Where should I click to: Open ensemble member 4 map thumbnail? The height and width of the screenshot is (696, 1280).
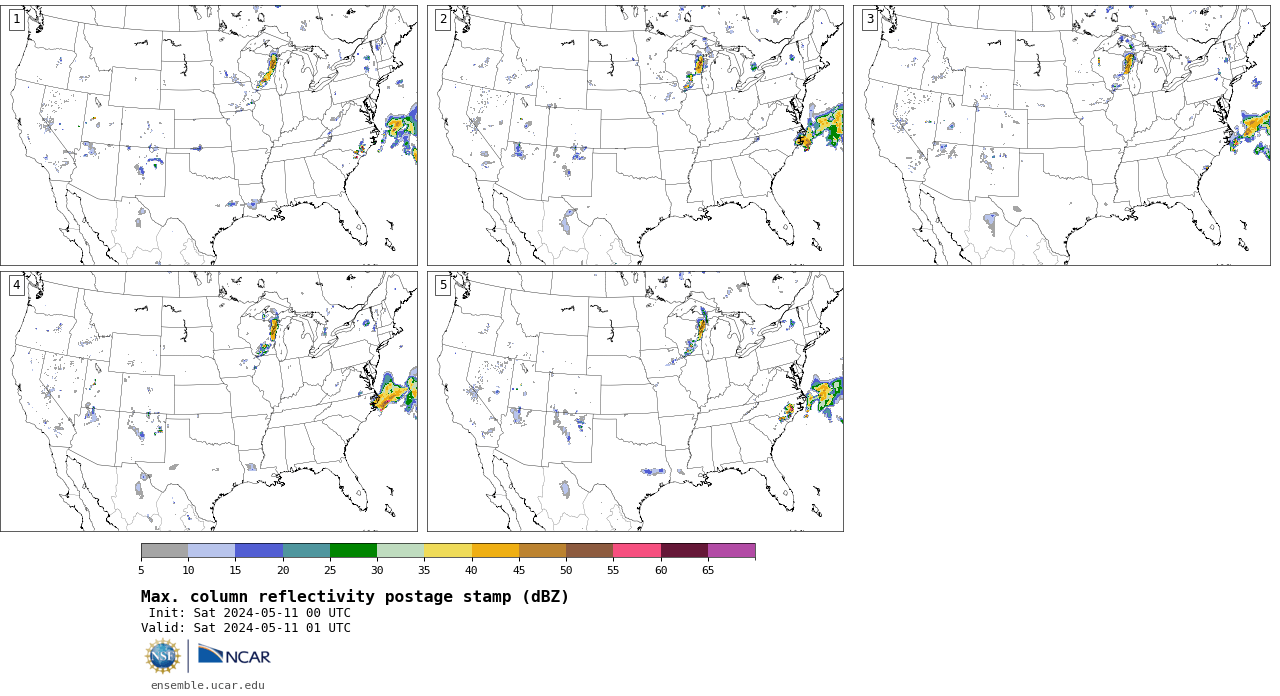(209, 401)
